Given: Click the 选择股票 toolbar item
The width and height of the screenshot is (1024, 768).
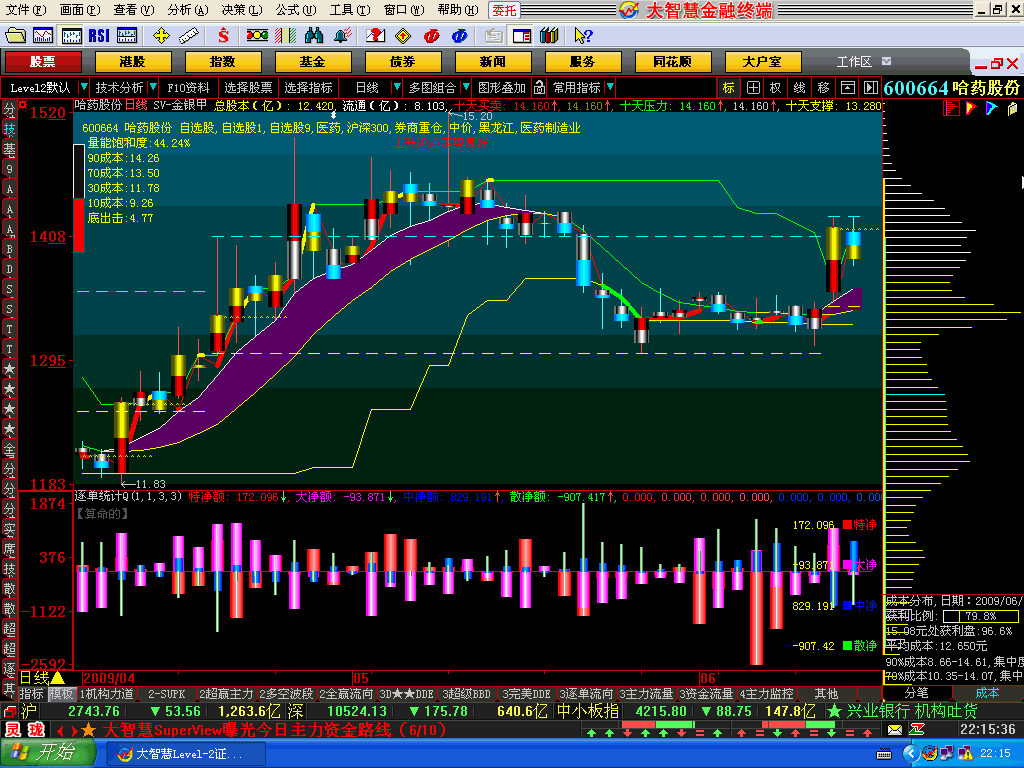Looking at the screenshot, I should tap(249, 88).
